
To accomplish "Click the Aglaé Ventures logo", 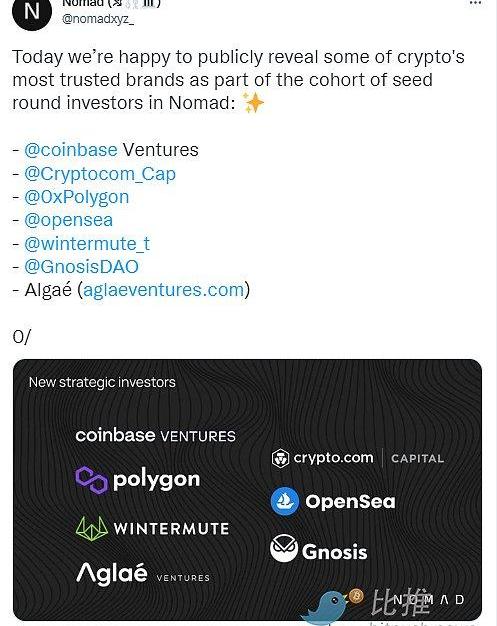I will [x=143, y=574].
